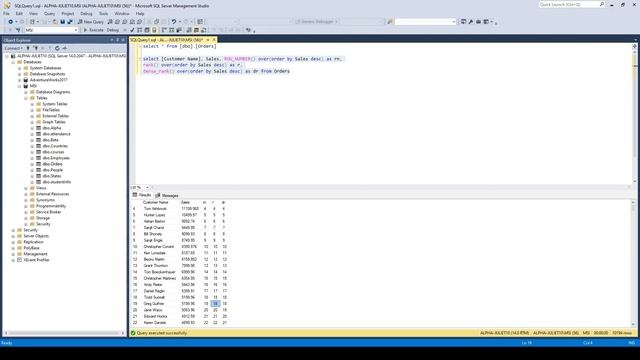The image size is (640, 360).
Task: Click the Save file icon
Action: click(x=62, y=22)
